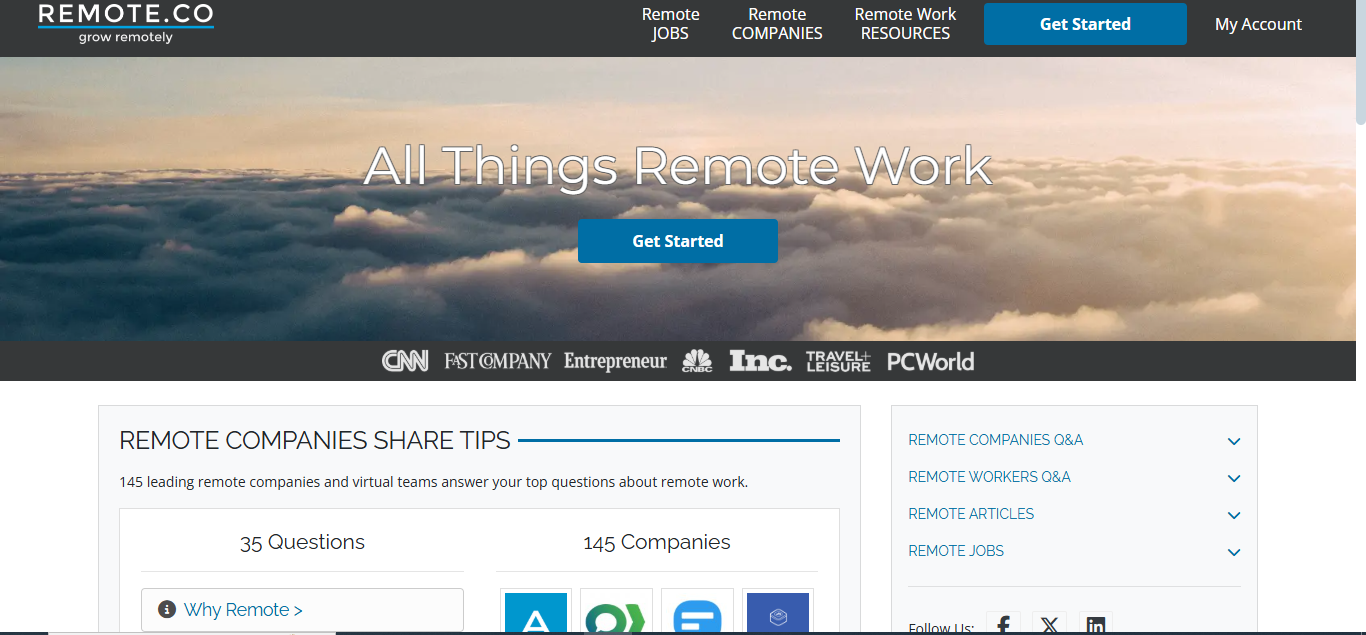Click the Entrepreneur logo
This screenshot has width=1366, height=635.
point(615,361)
